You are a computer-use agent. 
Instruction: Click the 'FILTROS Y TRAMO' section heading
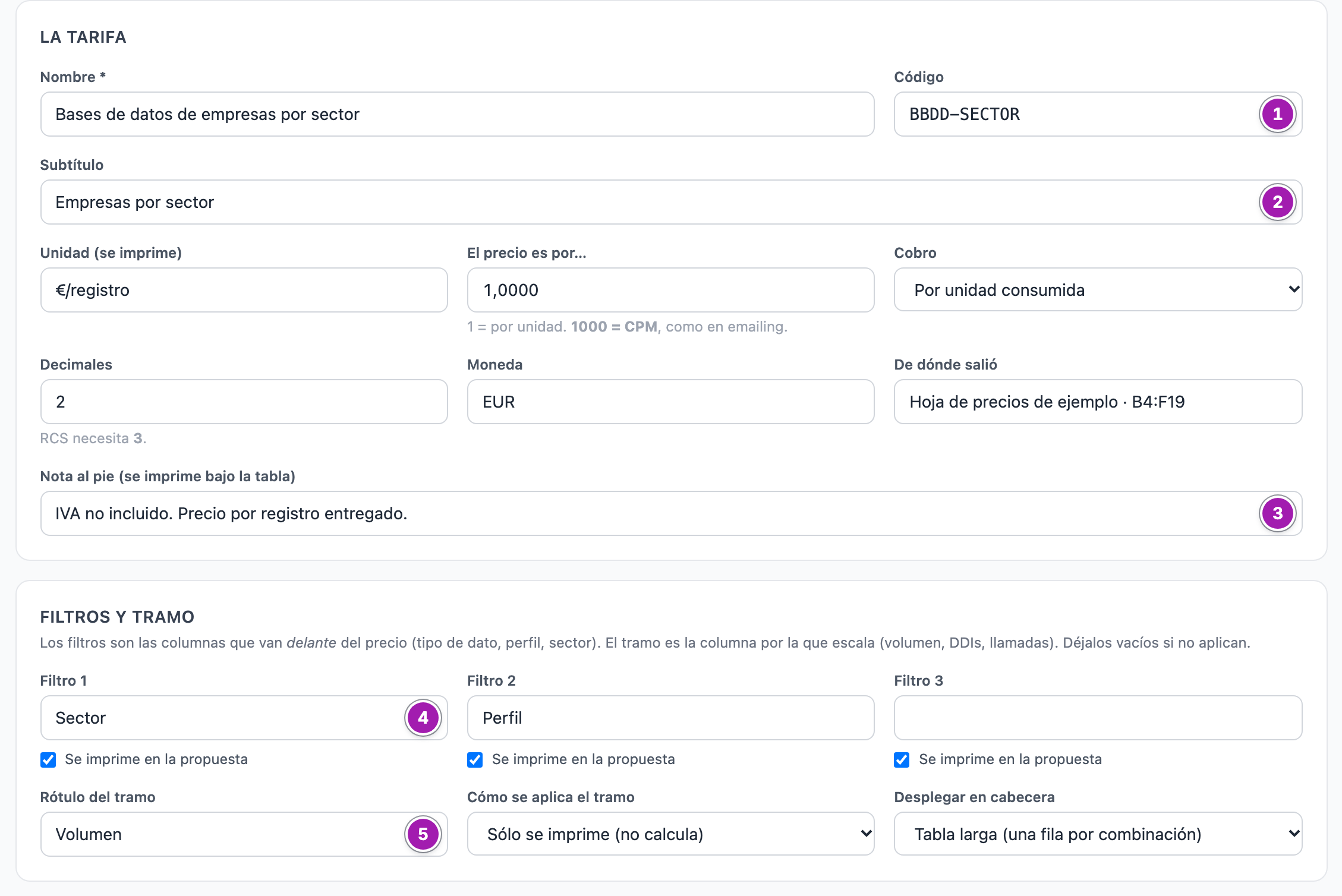(x=117, y=617)
